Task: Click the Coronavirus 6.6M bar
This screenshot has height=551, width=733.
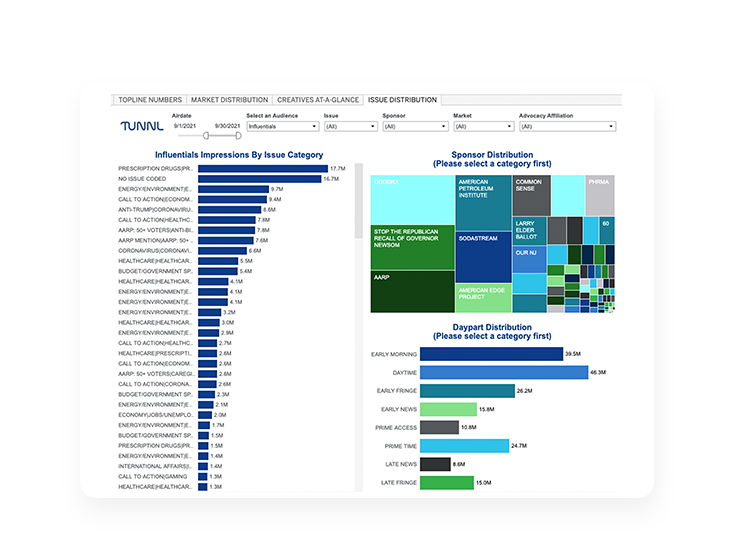Action: (x=222, y=250)
